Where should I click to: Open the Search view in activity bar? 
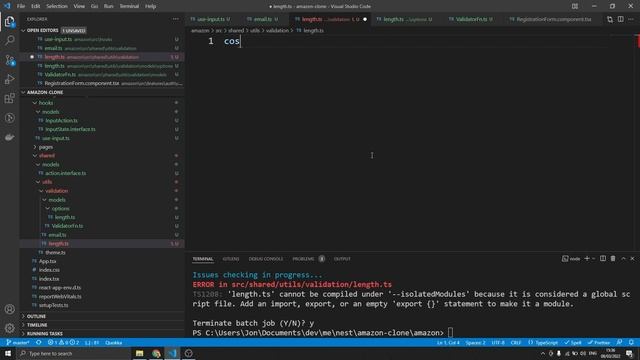[x=9, y=40]
